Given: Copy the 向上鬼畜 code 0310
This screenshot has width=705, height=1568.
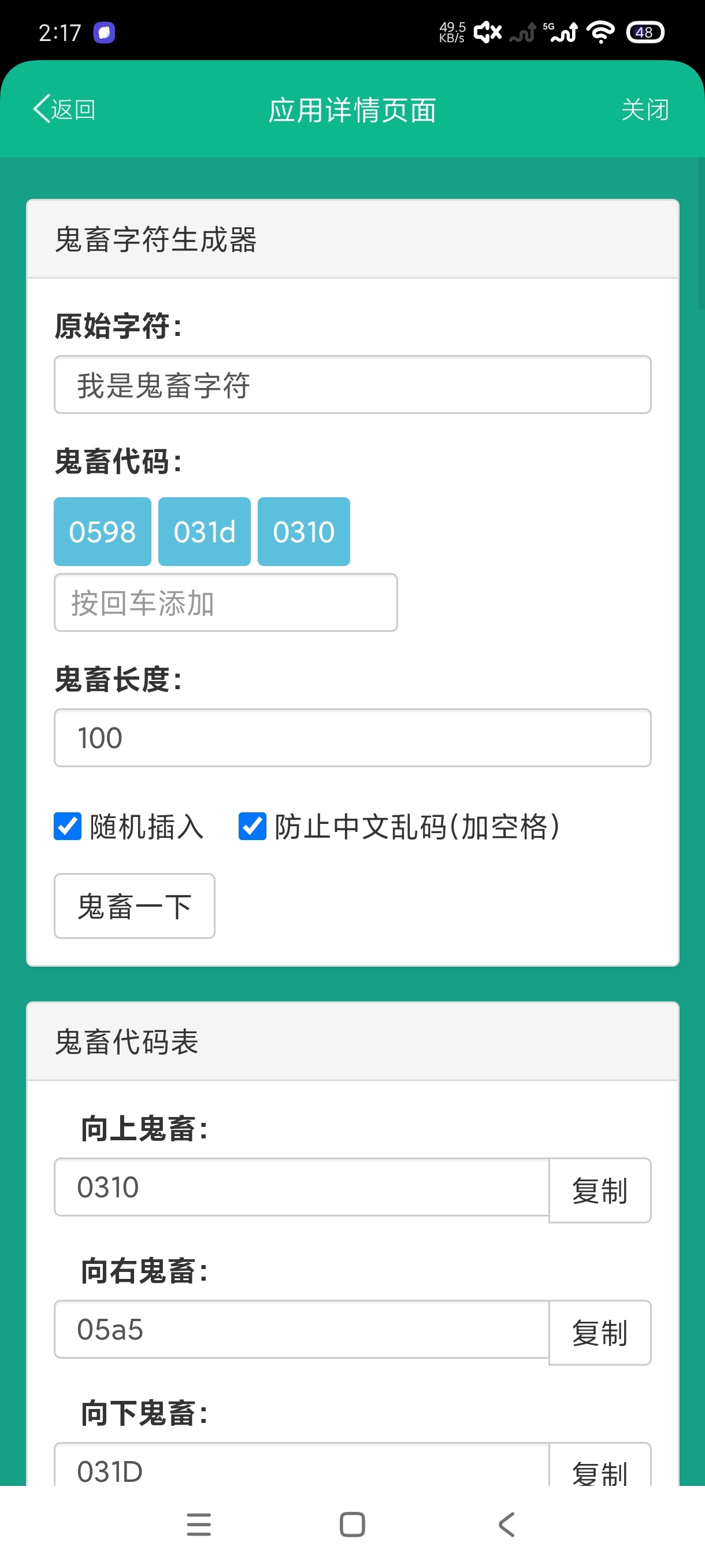Looking at the screenshot, I should (600, 1190).
